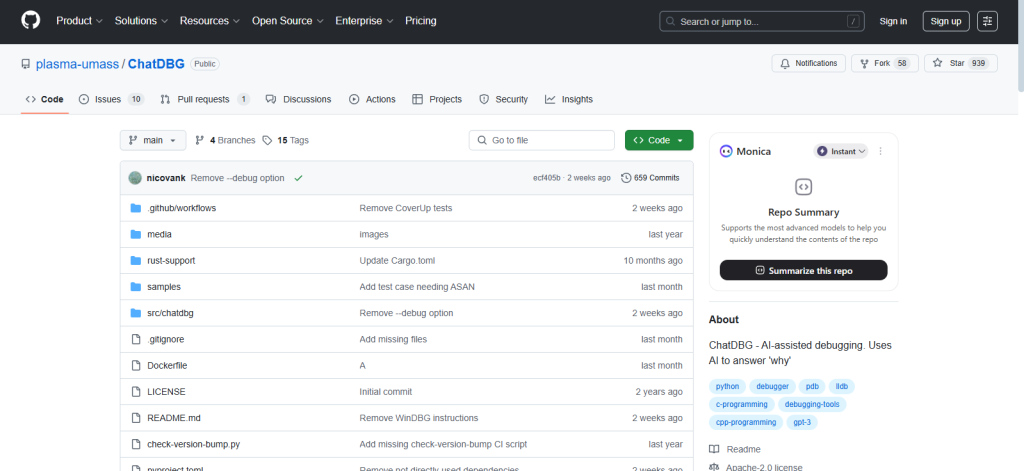The image size is (1024, 471).
Task: Click the Star repository button
Action: click(961, 63)
